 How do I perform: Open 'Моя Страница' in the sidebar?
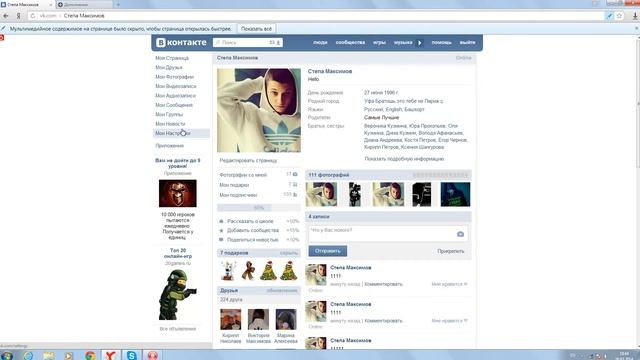pyautogui.click(x=172, y=58)
